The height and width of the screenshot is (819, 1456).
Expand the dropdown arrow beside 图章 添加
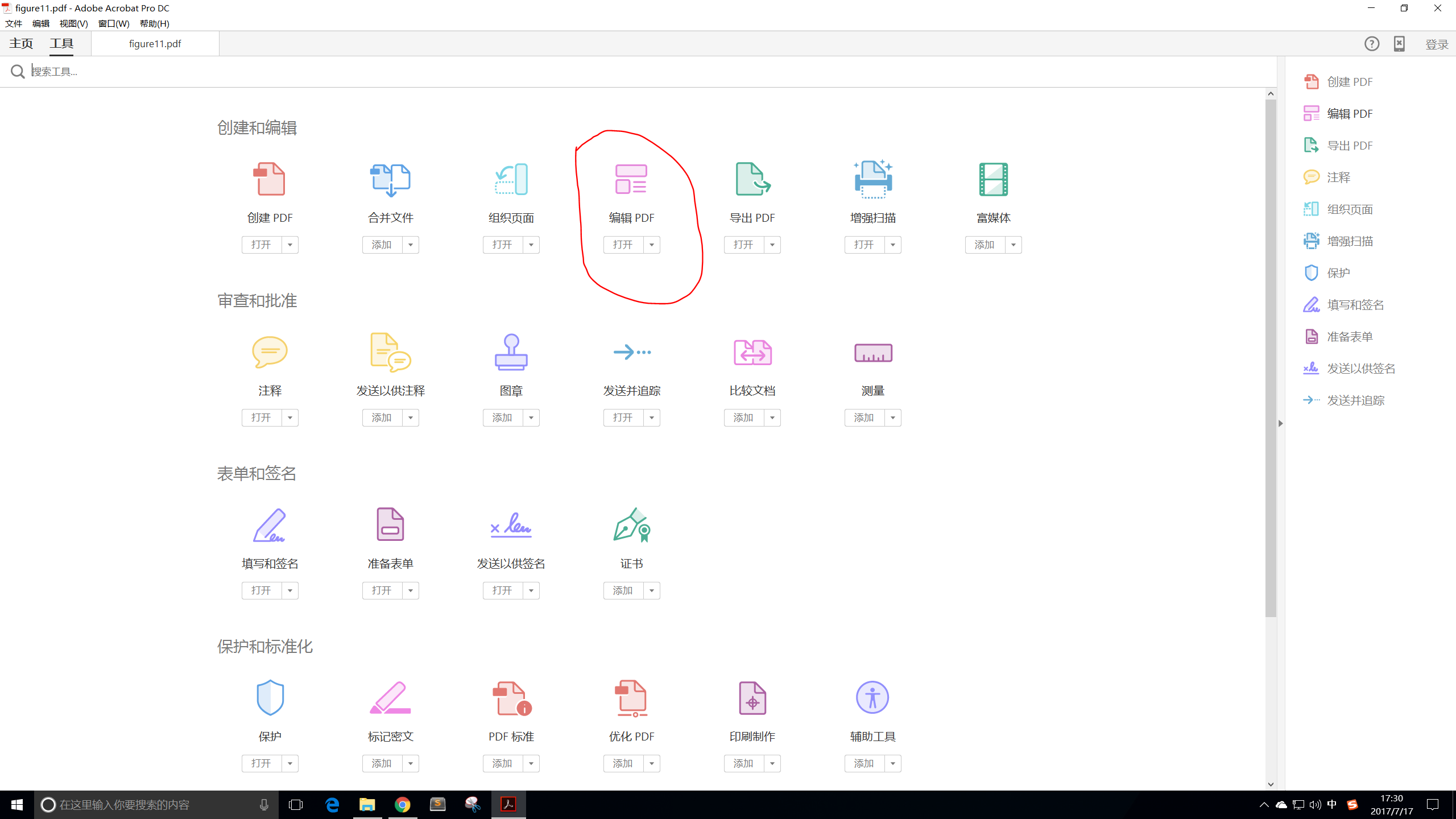(x=531, y=417)
